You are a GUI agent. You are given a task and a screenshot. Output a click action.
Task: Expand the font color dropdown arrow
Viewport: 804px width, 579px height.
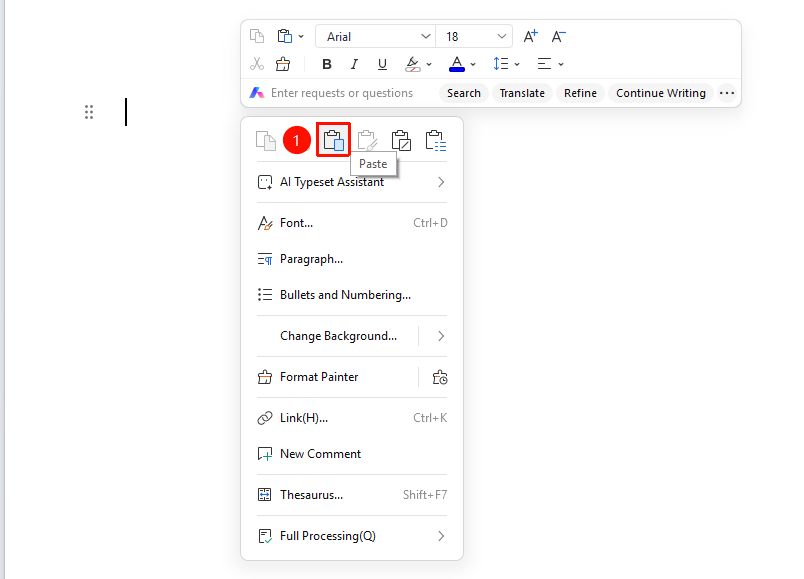[473, 65]
